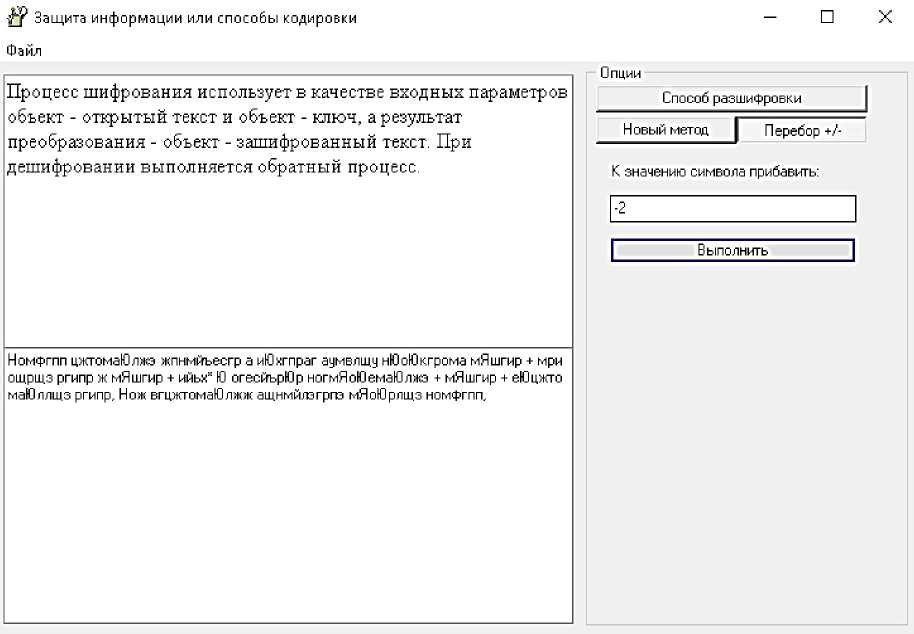Click the Выполнить button

733,250
